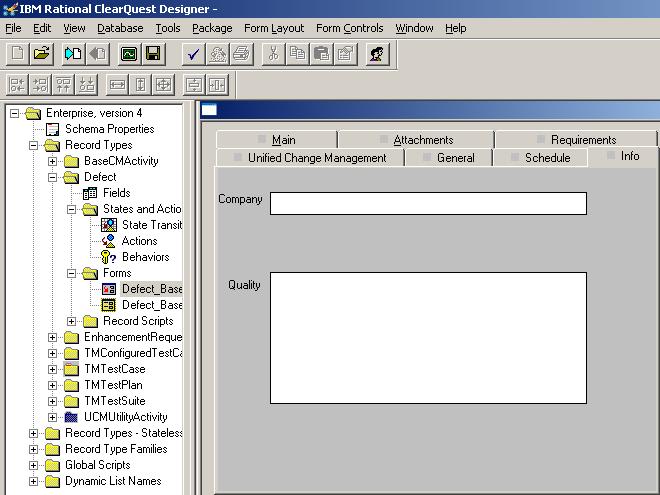Switch to the Unified Change Management tab
This screenshot has width=660, height=495.
tap(310, 158)
